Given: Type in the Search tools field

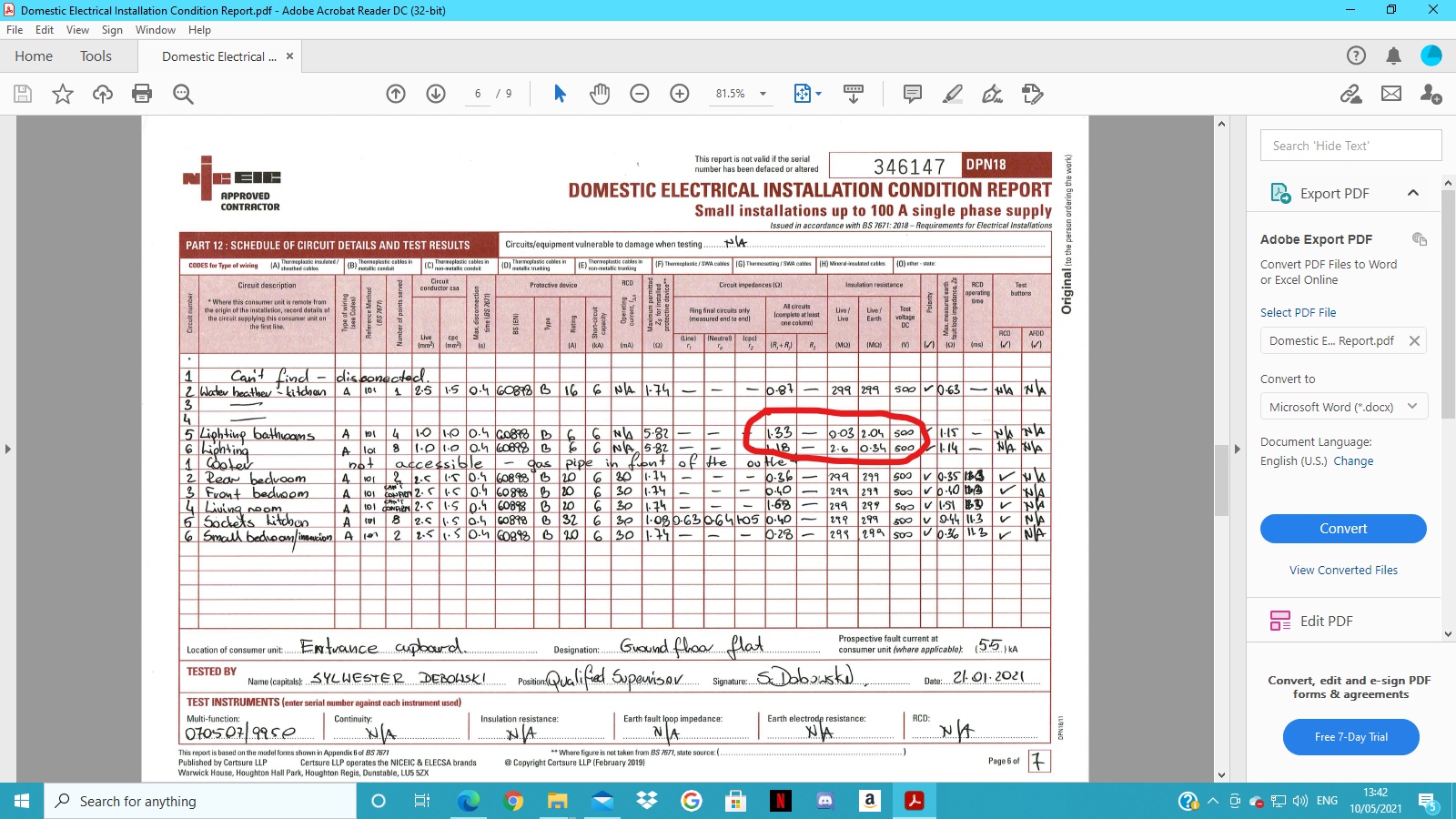Looking at the screenshot, I should pyautogui.click(x=1350, y=146).
